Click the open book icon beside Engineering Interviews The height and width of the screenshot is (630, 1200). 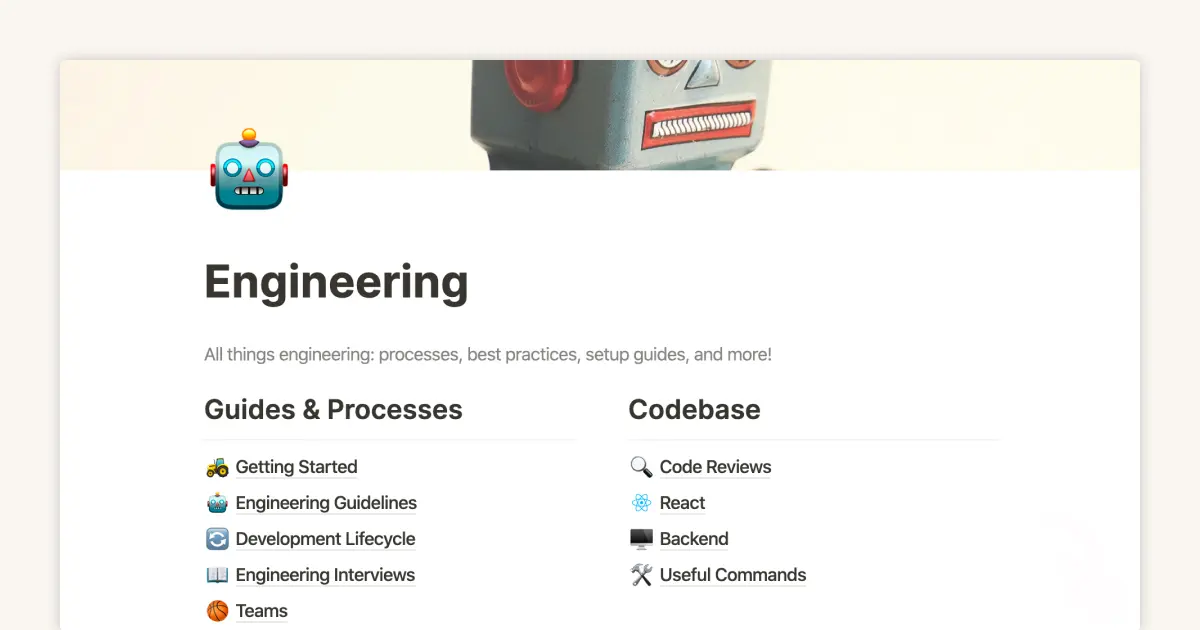216,575
